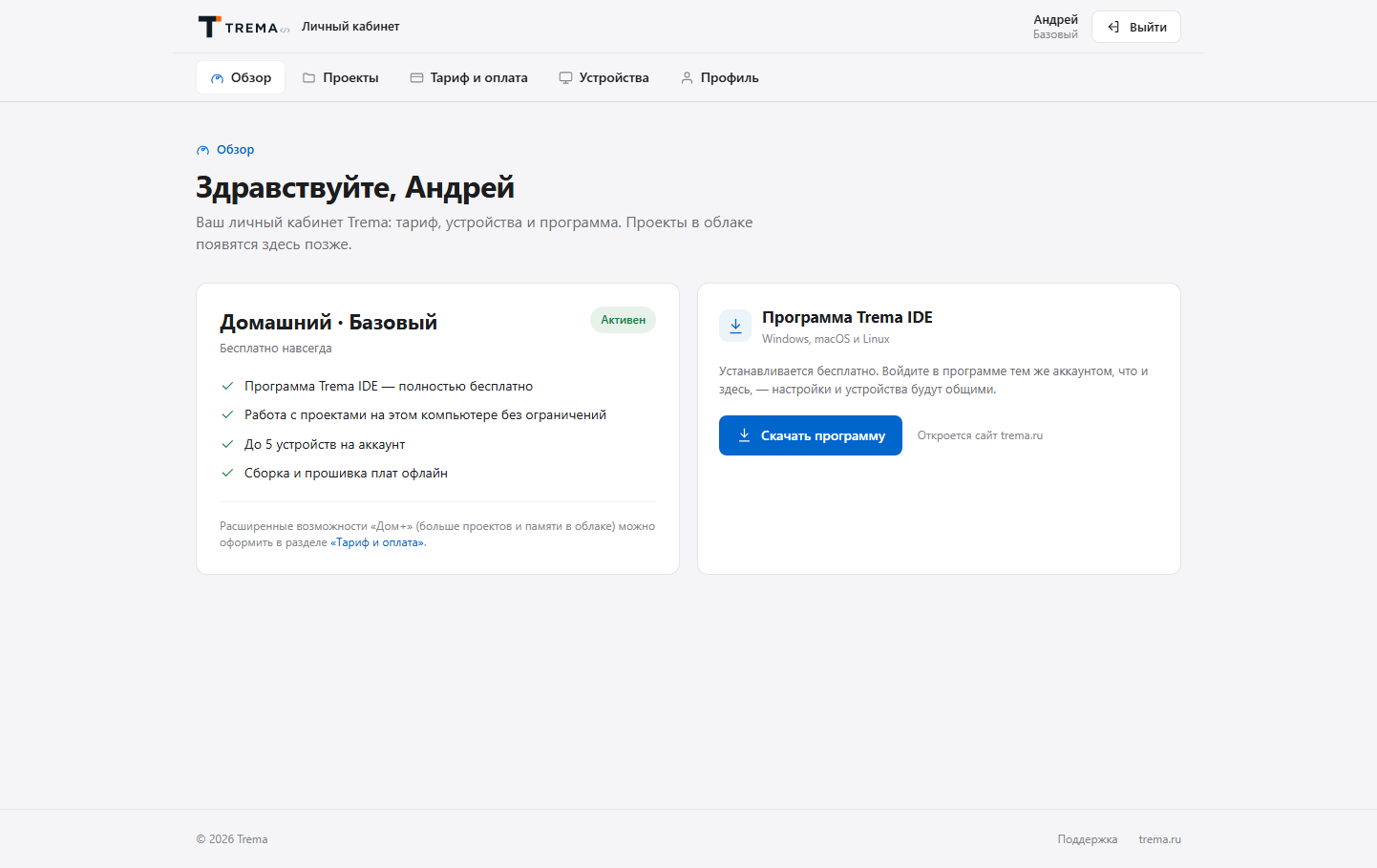Click the Здравствуйте, Андрей heading
The width and height of the screenshot is (1377, 868).
tap(355, 187)
